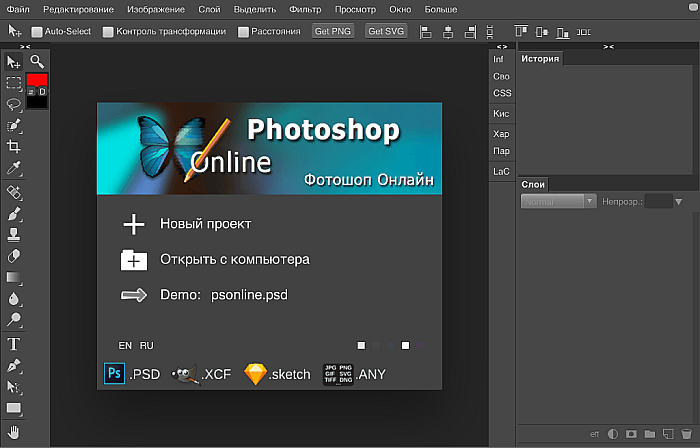Click the Get PNG button
Screen dimensions: 700x448
pyautogui.click(x=333, y=31)
